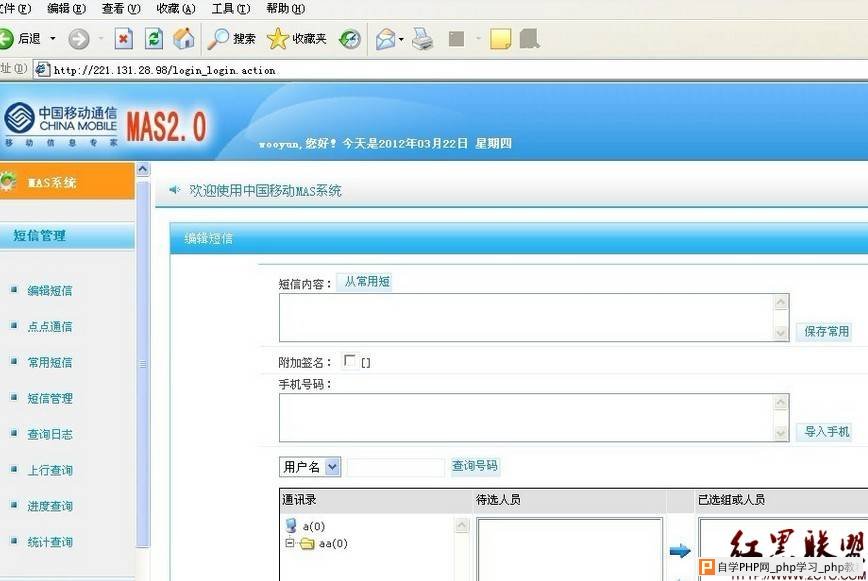This screenshot has width=868, height=581.
Task: Click up arrow of 通讯录 tree scrollbar
Action: [x=462, y=525]
